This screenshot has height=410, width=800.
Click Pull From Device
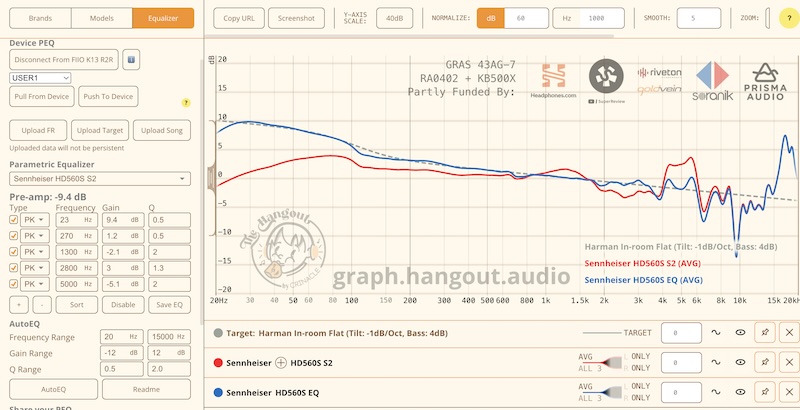click(42, 96)
